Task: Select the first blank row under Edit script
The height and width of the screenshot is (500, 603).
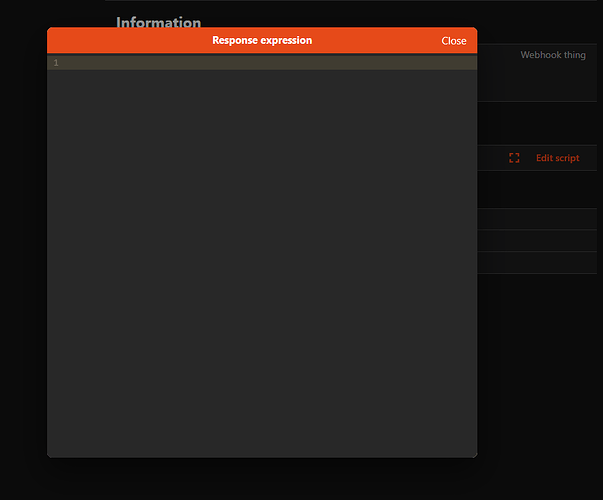Action: tap(537, 219)
